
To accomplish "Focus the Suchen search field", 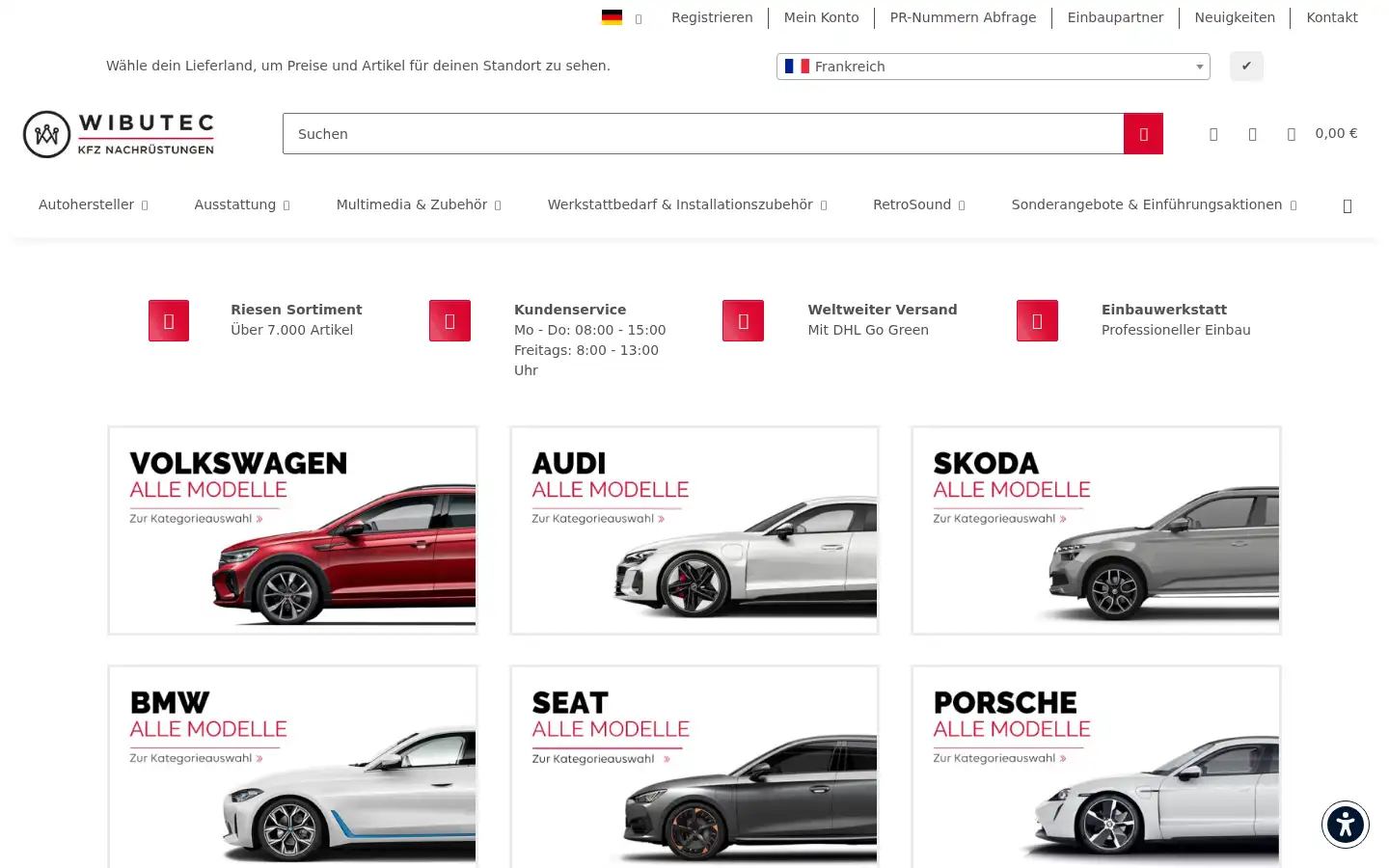I will click(x=703, y=134).
